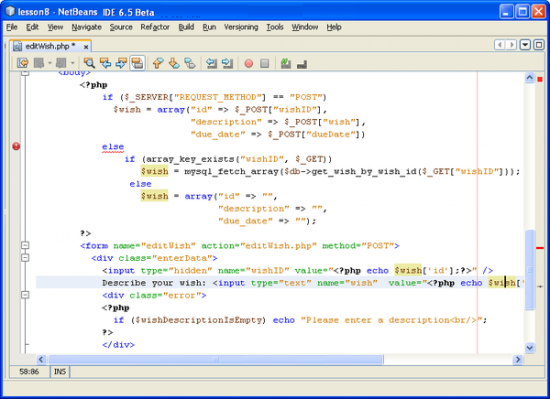Open the Refactor menu
The image size is (550, 399).
tap(155, 27)
